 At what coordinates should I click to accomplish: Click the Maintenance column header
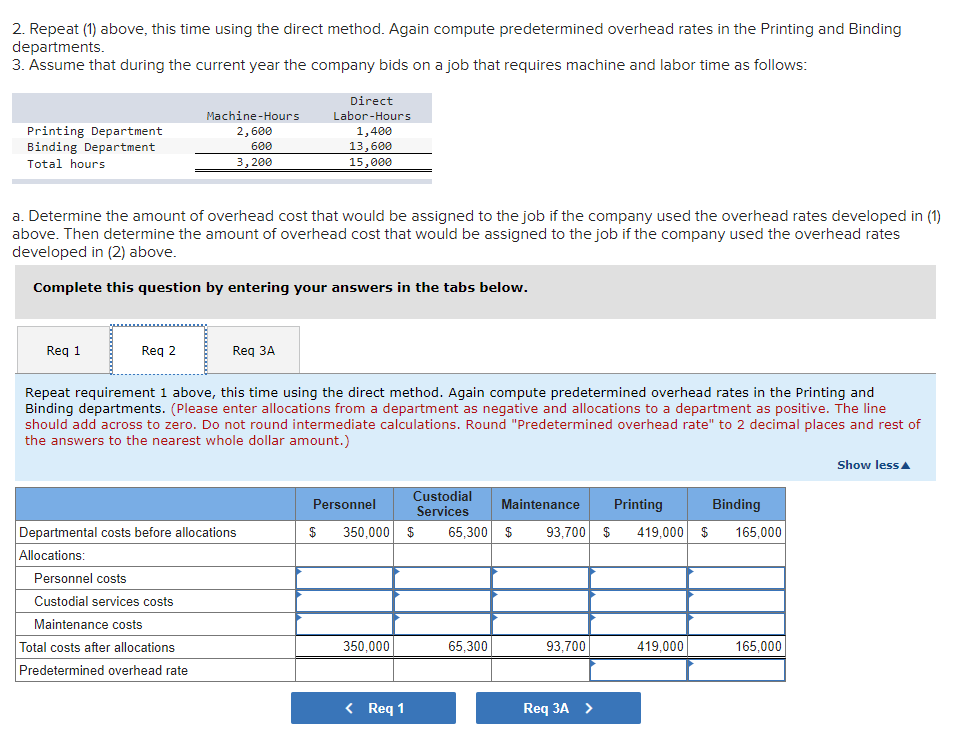click(x=540, y=504)
